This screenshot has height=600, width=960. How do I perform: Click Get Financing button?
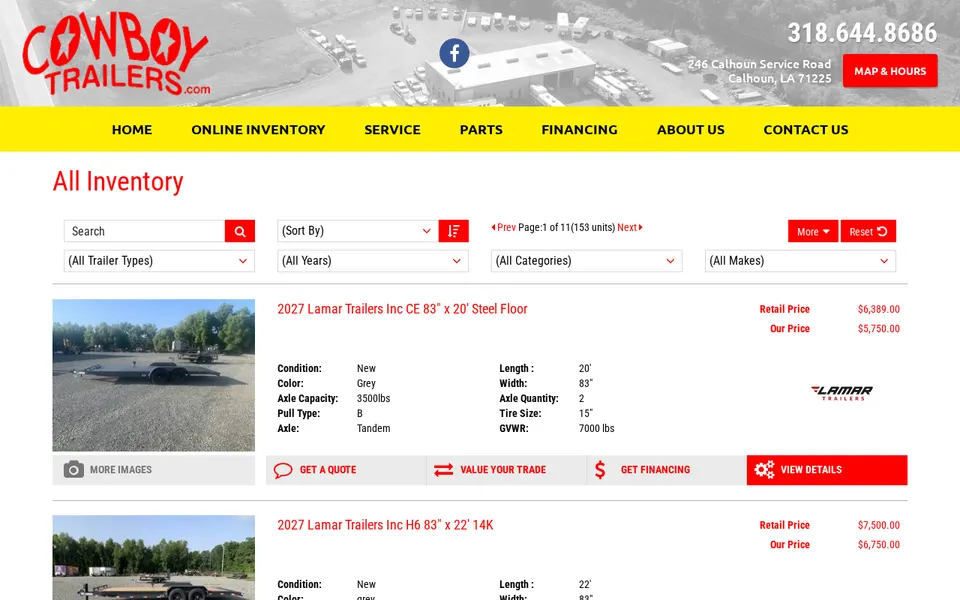point(667,470)
